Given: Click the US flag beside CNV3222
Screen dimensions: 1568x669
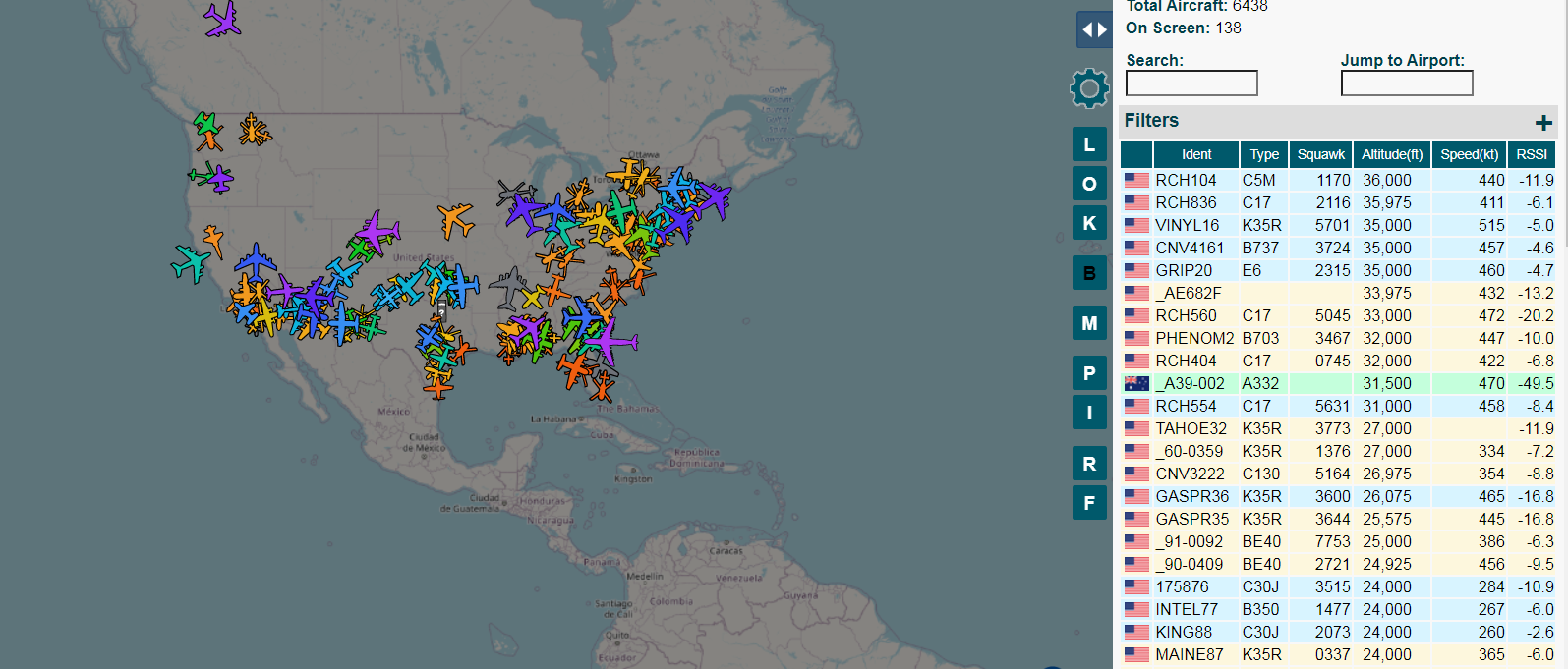Looking at the screenshot, I should click(x=1136, y=474).
